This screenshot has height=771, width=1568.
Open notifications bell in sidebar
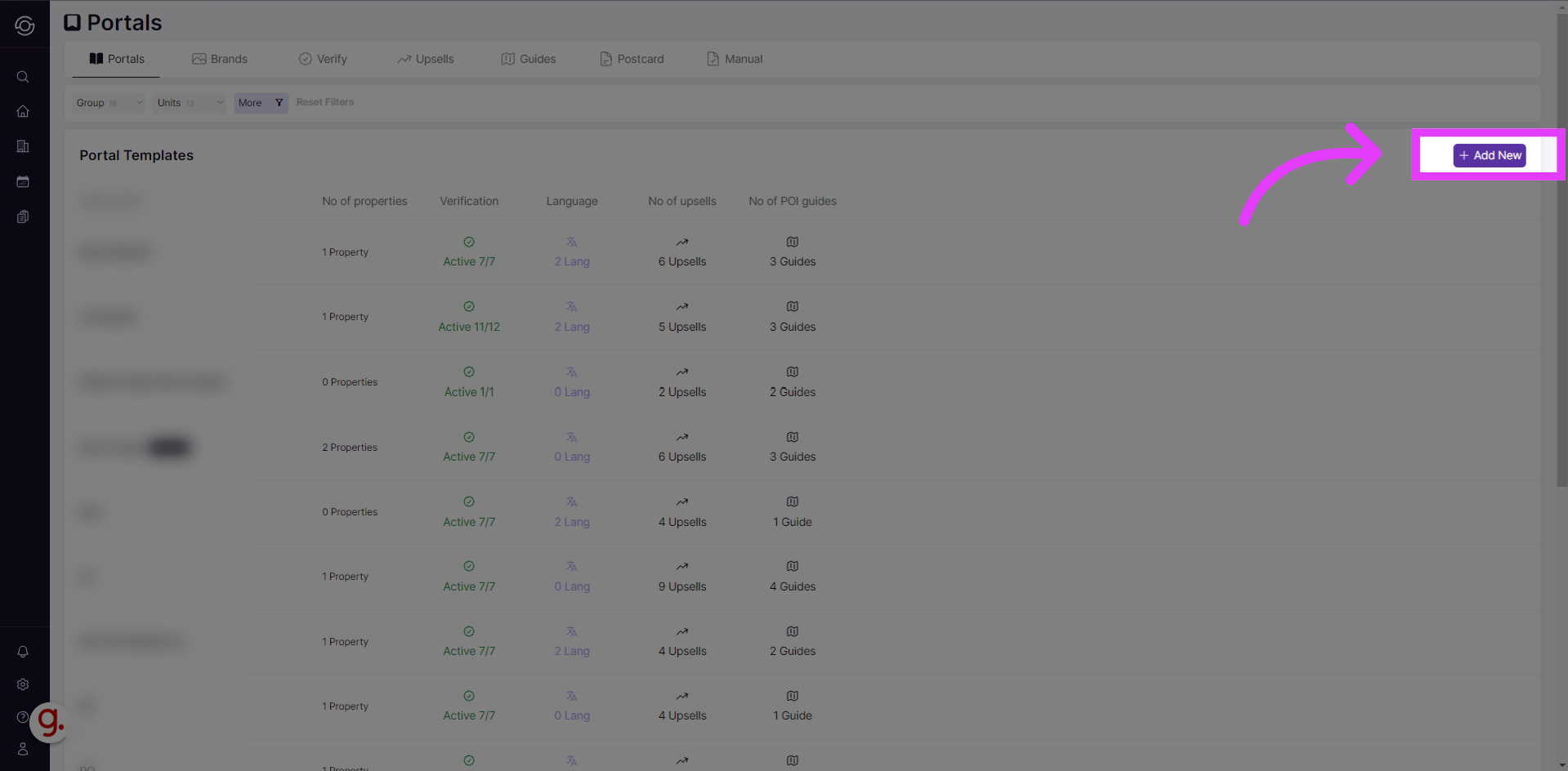coord(23,652)
